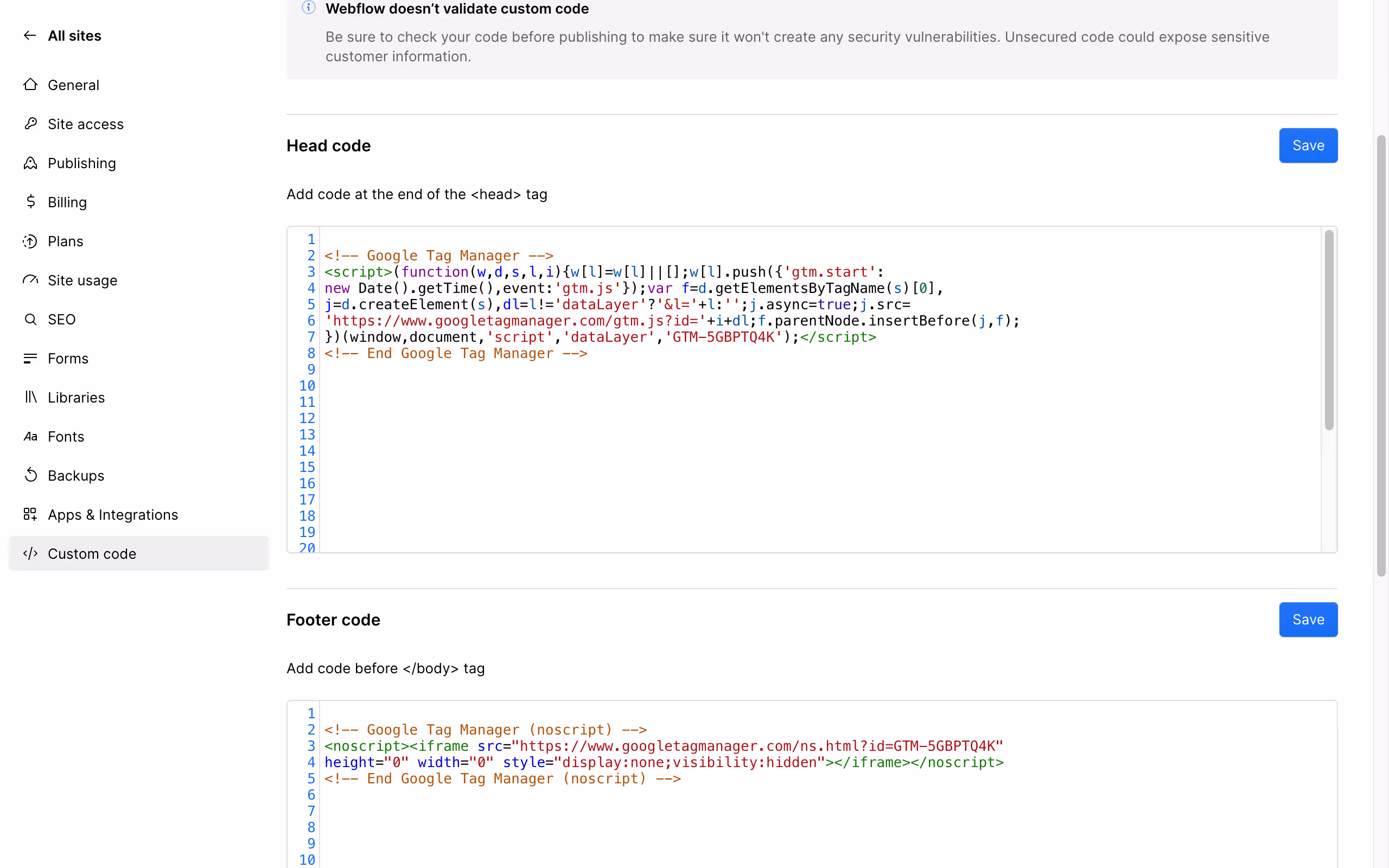
Task: Click the Backups restore icon
Action: tap(30, 475)
